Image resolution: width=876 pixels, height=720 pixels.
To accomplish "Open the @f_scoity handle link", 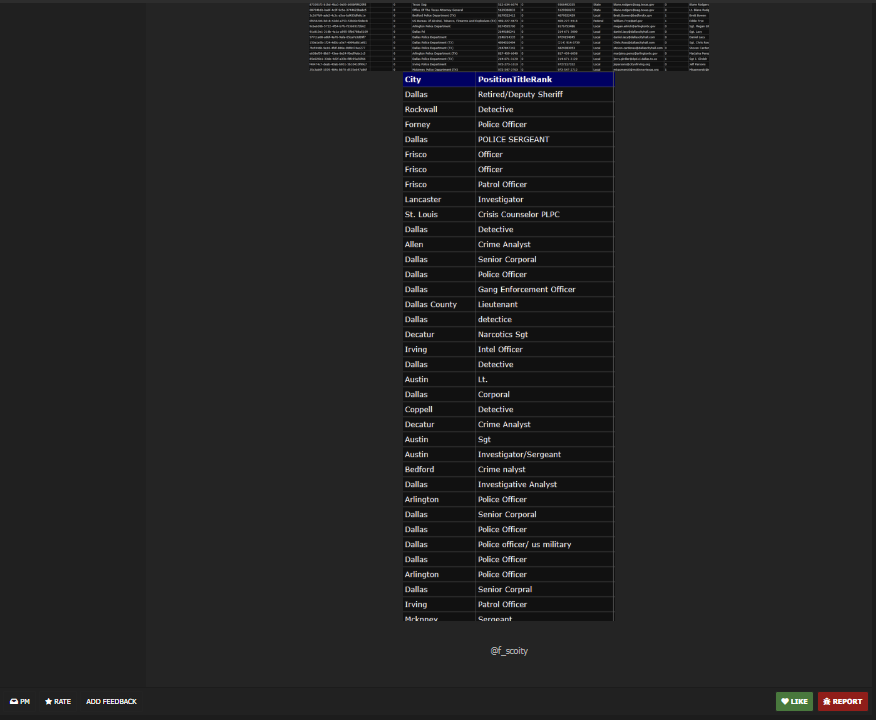I will tap(509, 651).
